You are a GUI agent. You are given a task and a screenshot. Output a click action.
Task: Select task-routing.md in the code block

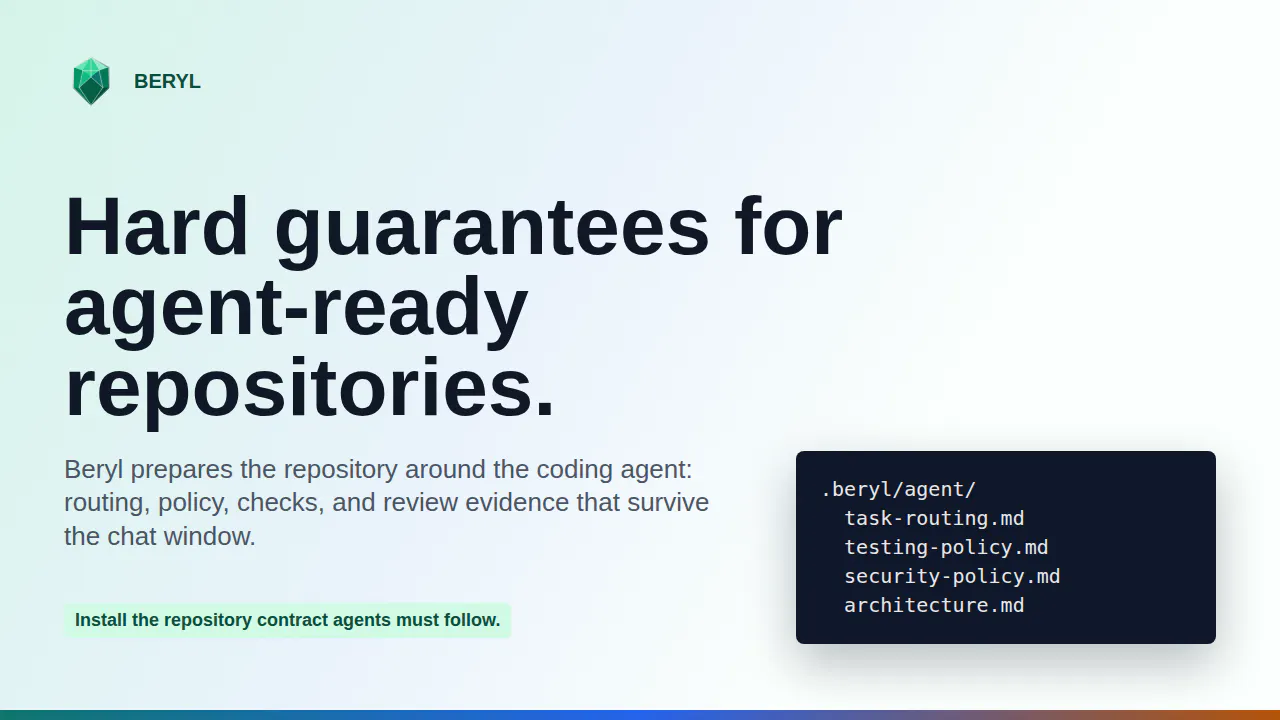(934, 519)
